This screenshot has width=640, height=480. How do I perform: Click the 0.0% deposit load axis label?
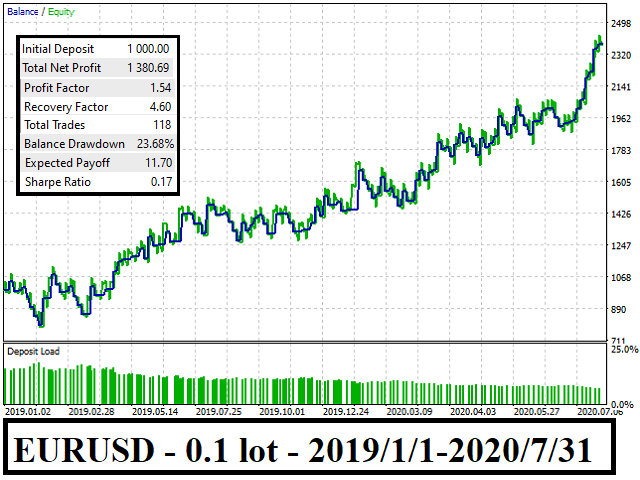pos(622,404)
